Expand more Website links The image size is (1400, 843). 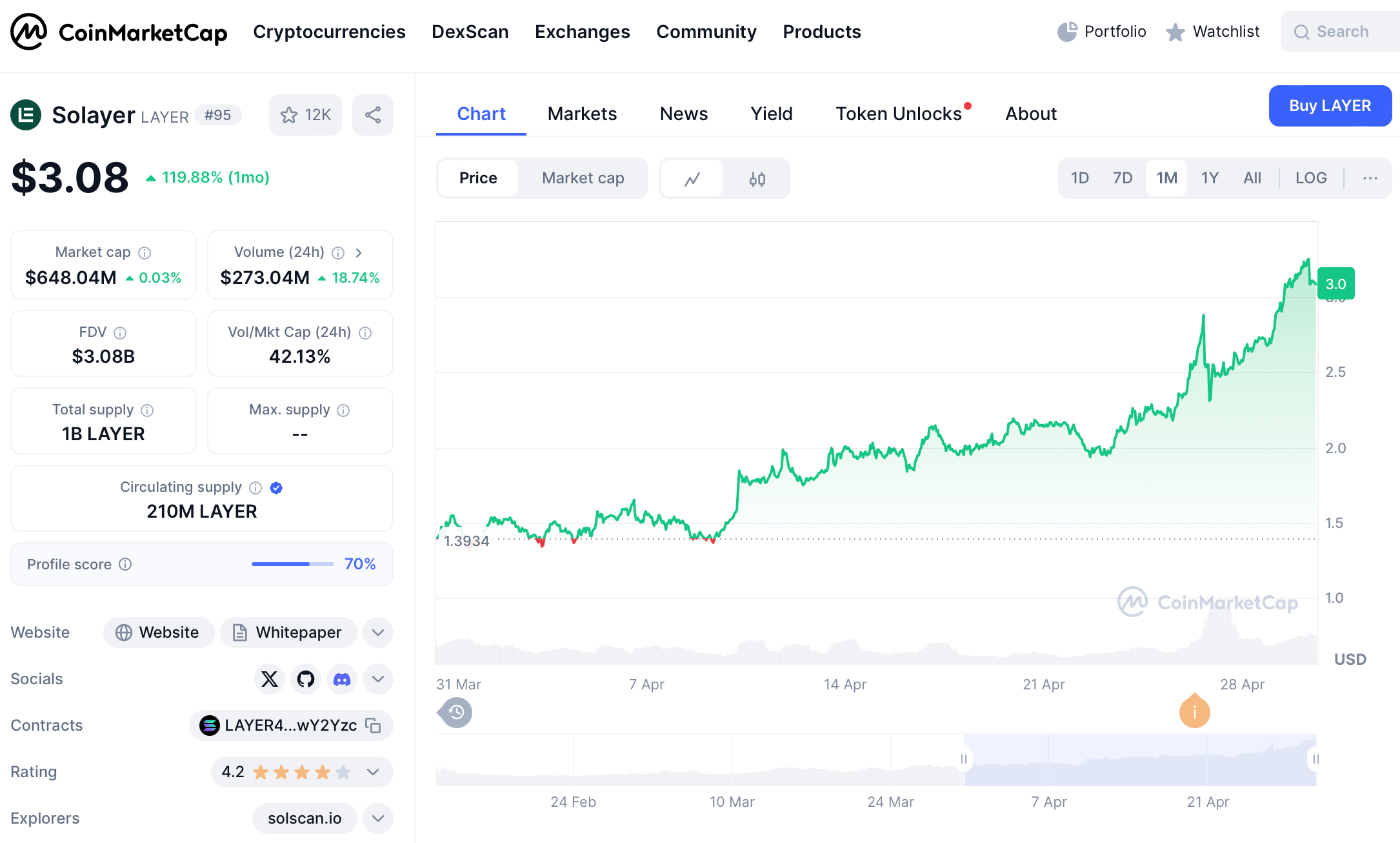coord(378,633)
